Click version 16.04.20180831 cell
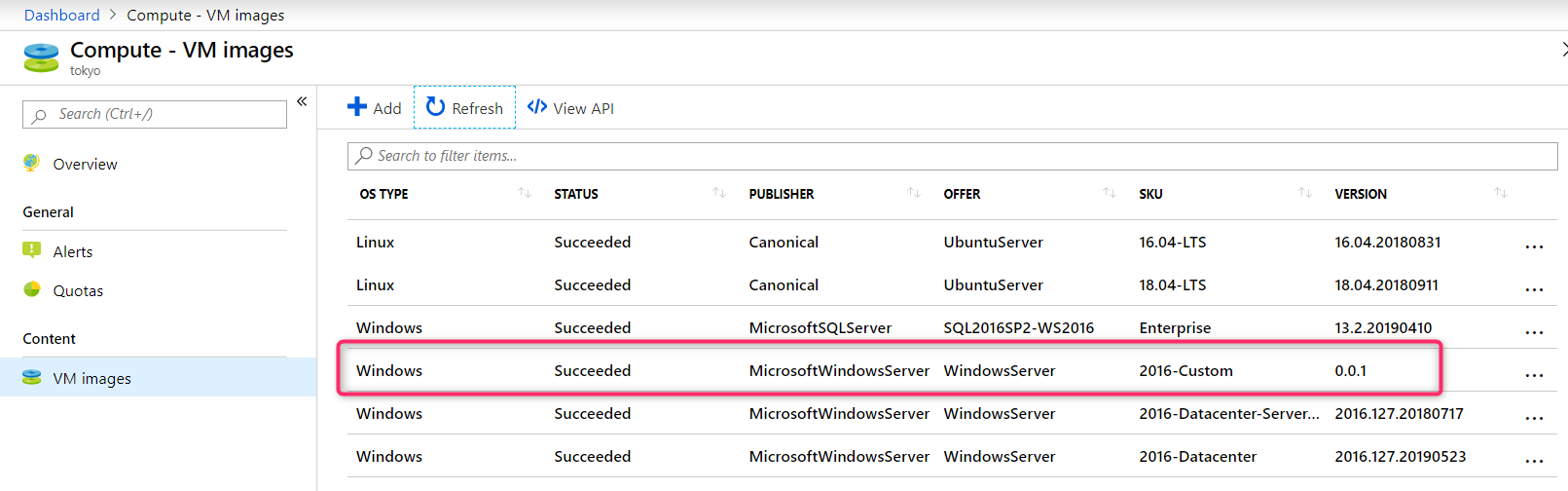Image resolution: width=1568 pixels, height=491 pixels. point(1388,243)
